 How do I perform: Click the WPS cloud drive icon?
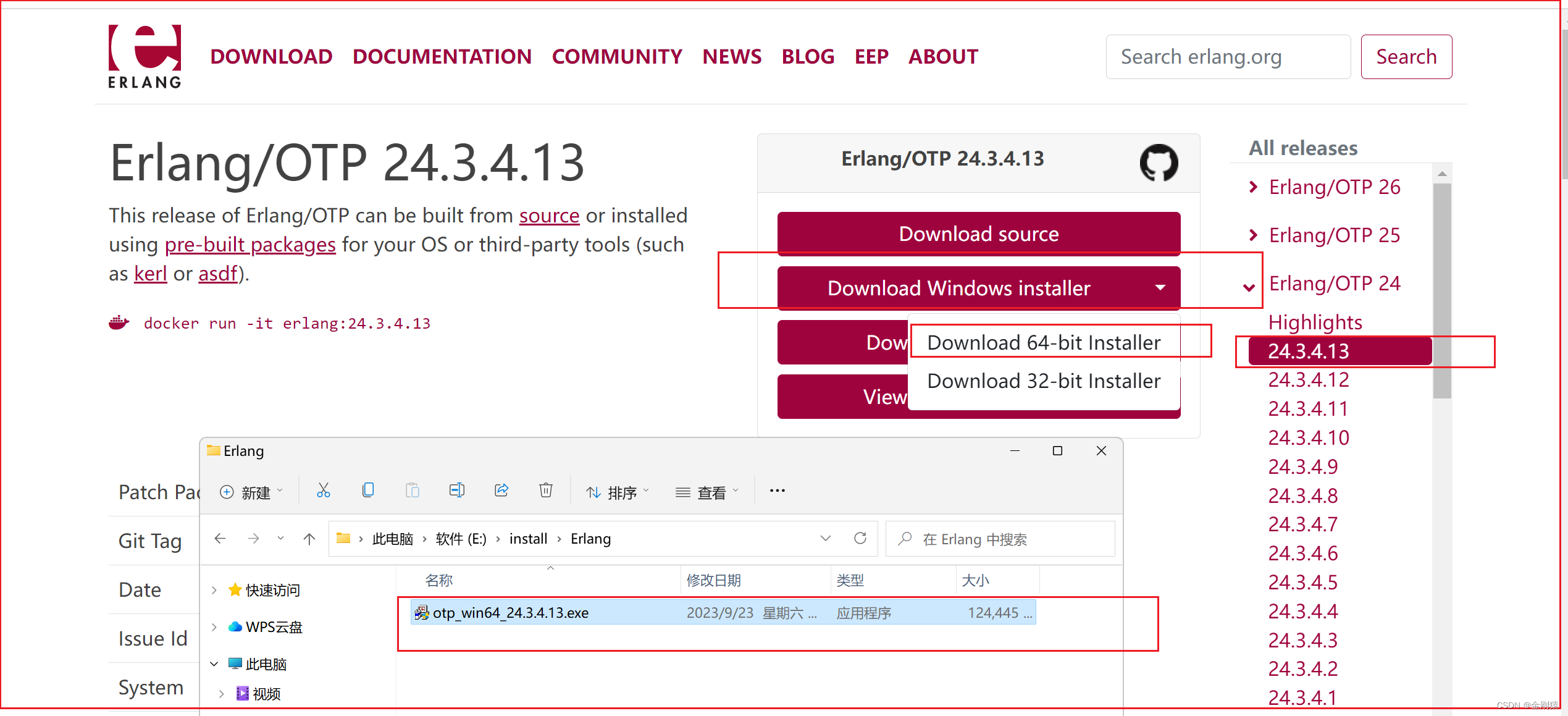[x=235, y=627]
